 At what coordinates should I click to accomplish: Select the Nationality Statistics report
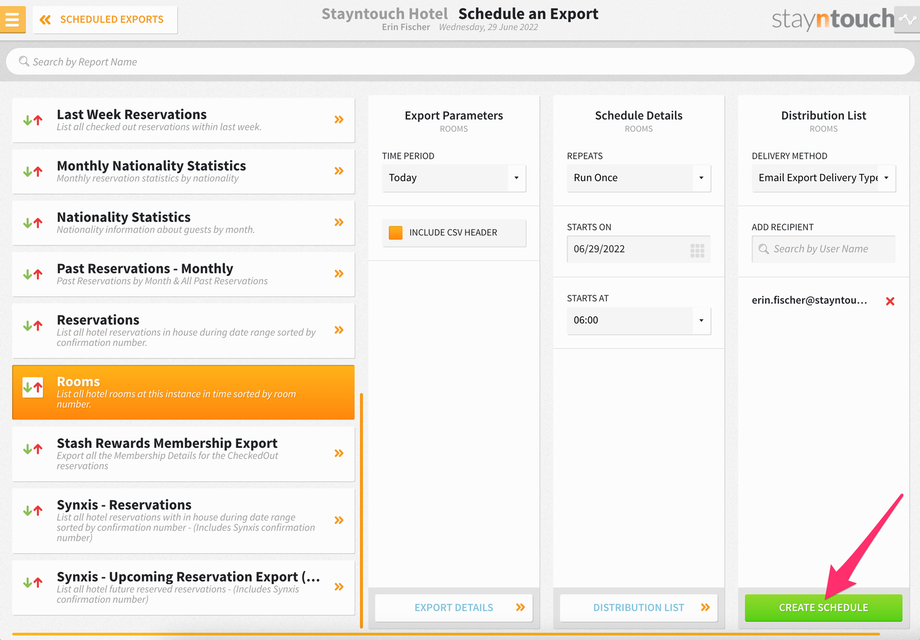(x=183, y=222)
